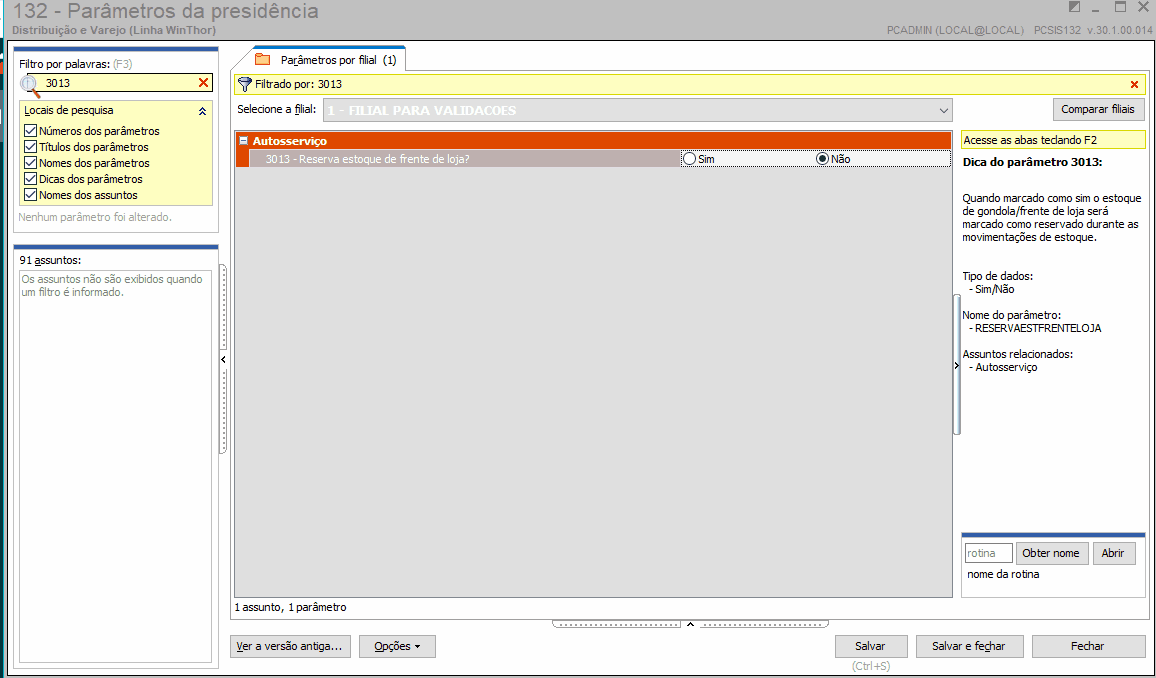The image size is (1156, 678).
Task: Click '91 assuntos:' heading
Action: [x=50, y=260]
